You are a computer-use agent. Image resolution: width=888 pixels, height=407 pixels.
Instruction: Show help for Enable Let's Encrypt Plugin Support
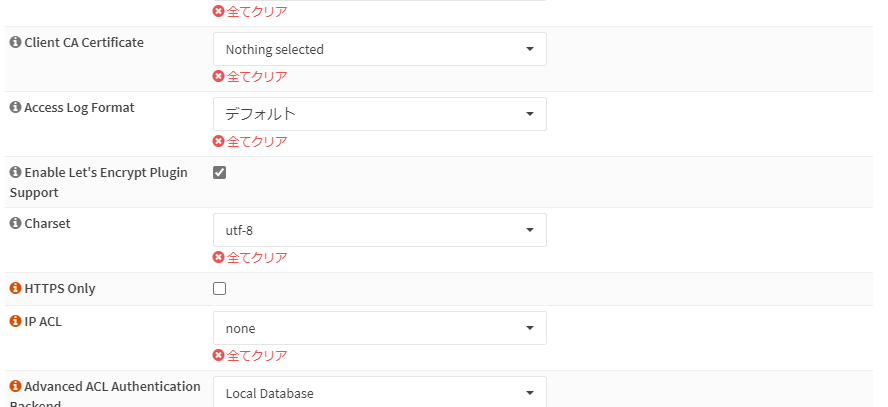[15, 172]
